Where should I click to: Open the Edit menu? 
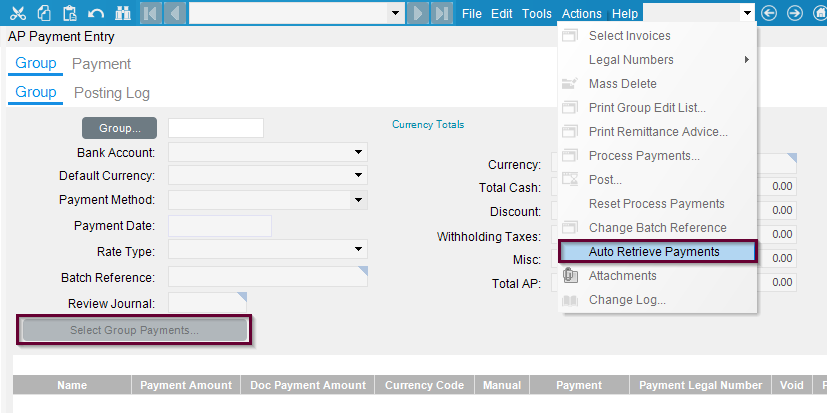502,14
